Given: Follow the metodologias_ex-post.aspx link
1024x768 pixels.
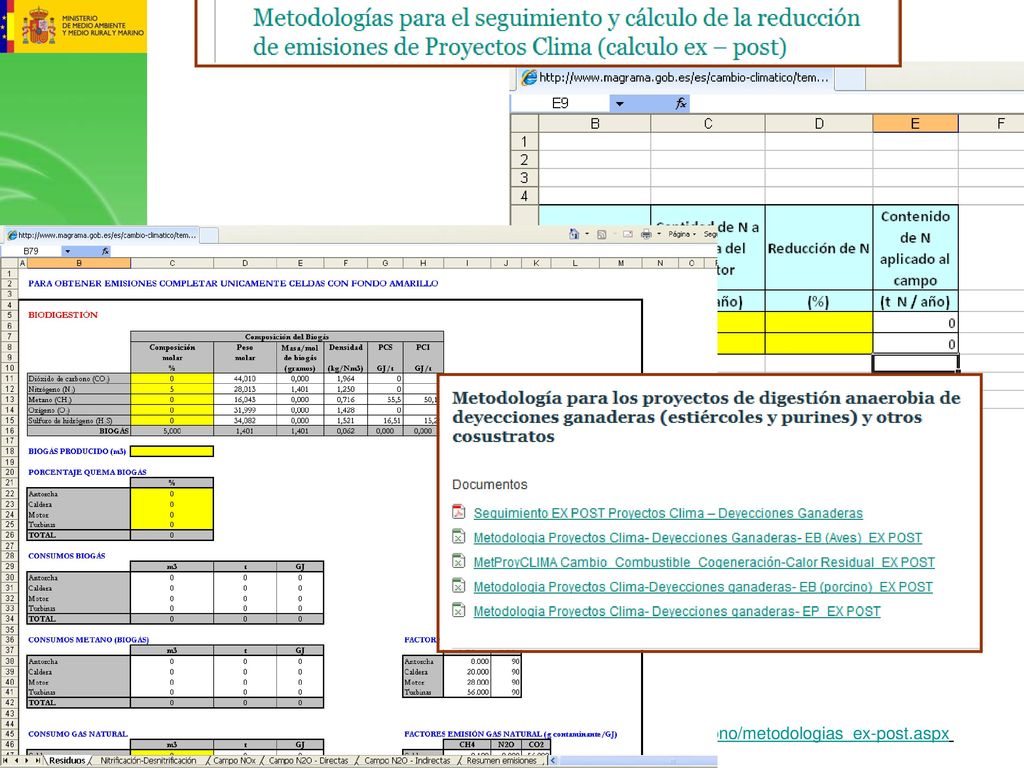Looking at the screenshot, I should (834, 733).
